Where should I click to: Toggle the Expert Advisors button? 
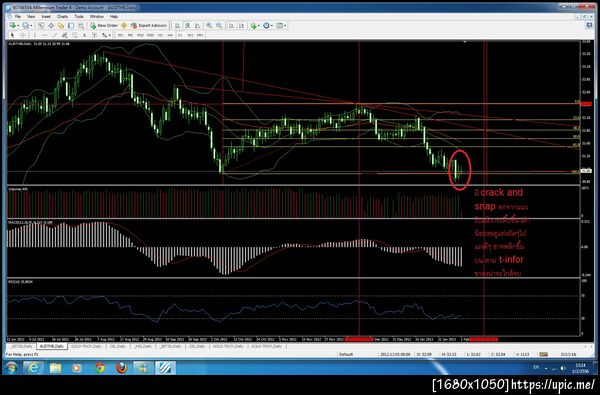coord(149,25)
